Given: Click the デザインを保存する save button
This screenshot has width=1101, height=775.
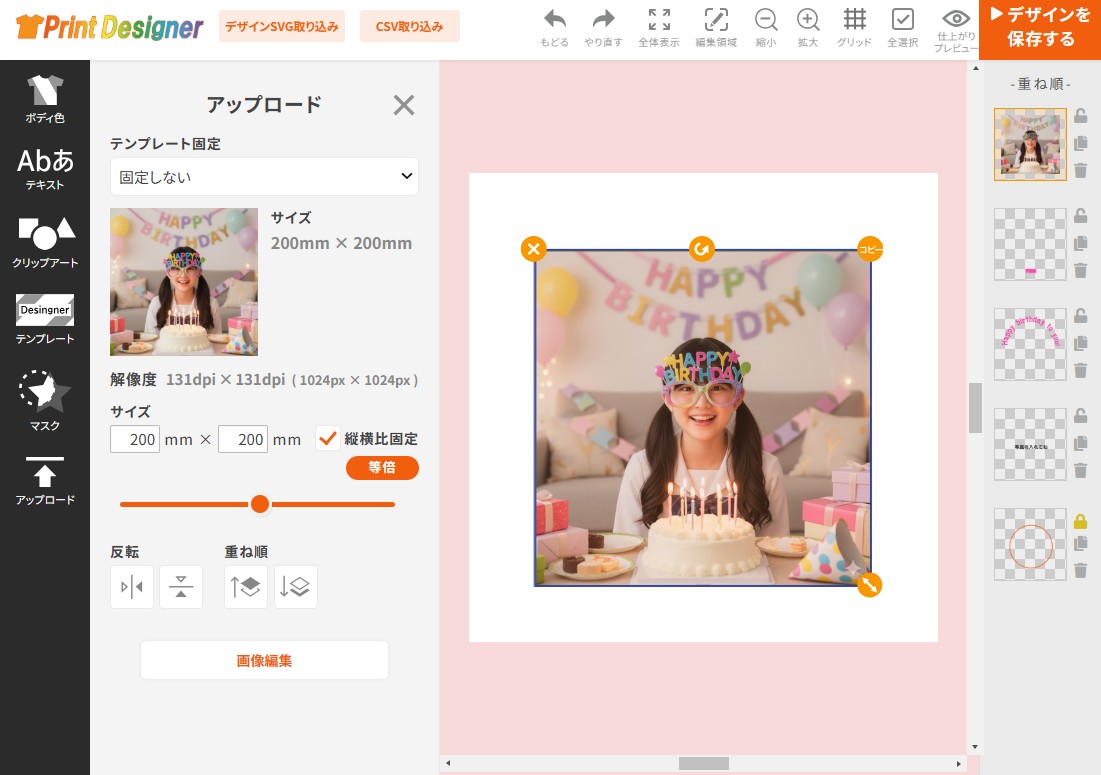Looking at the screenshot, I should pyautogui.click(x=1040, y=28).
